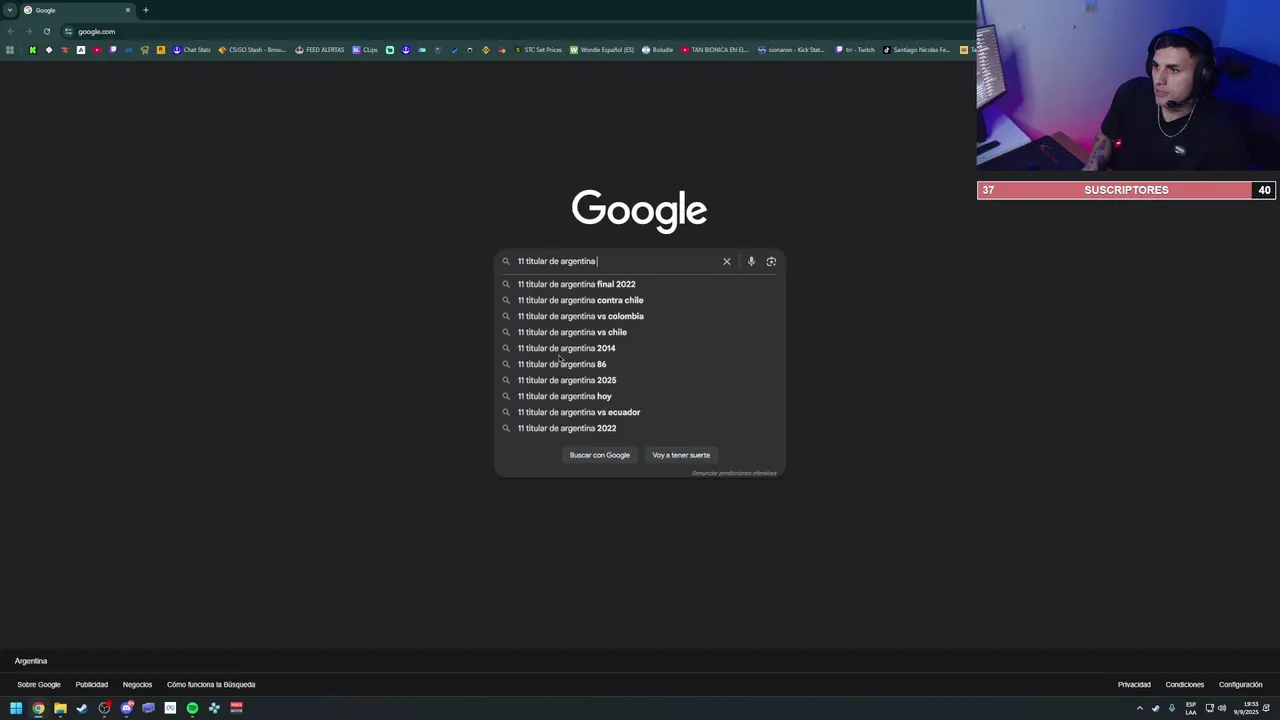Open the Chat Stats bookmark

pyautogui.click(x=192, y=50)
